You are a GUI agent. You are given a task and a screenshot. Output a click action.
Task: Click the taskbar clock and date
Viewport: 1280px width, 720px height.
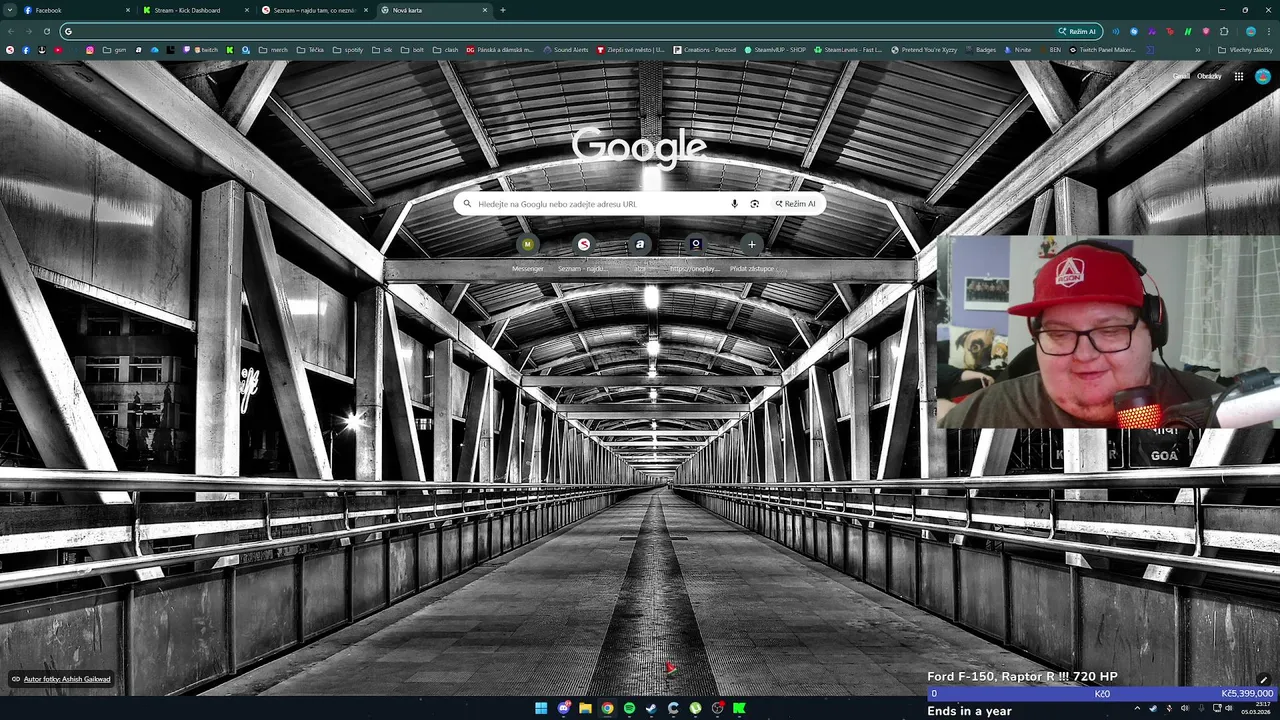[x=1256, y=708]
